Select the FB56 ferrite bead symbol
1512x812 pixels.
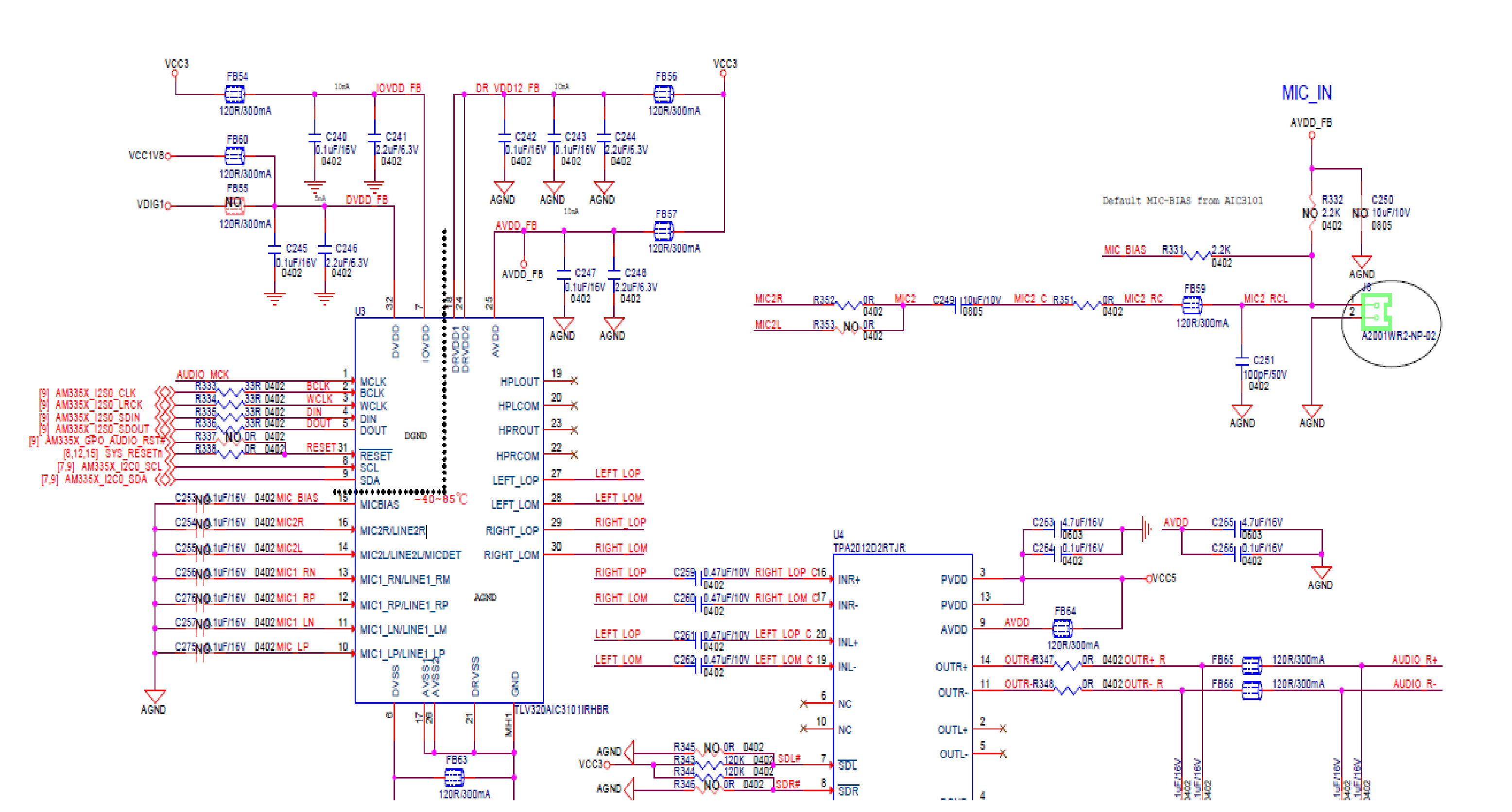pyautogui.click(x=663, y=94)
